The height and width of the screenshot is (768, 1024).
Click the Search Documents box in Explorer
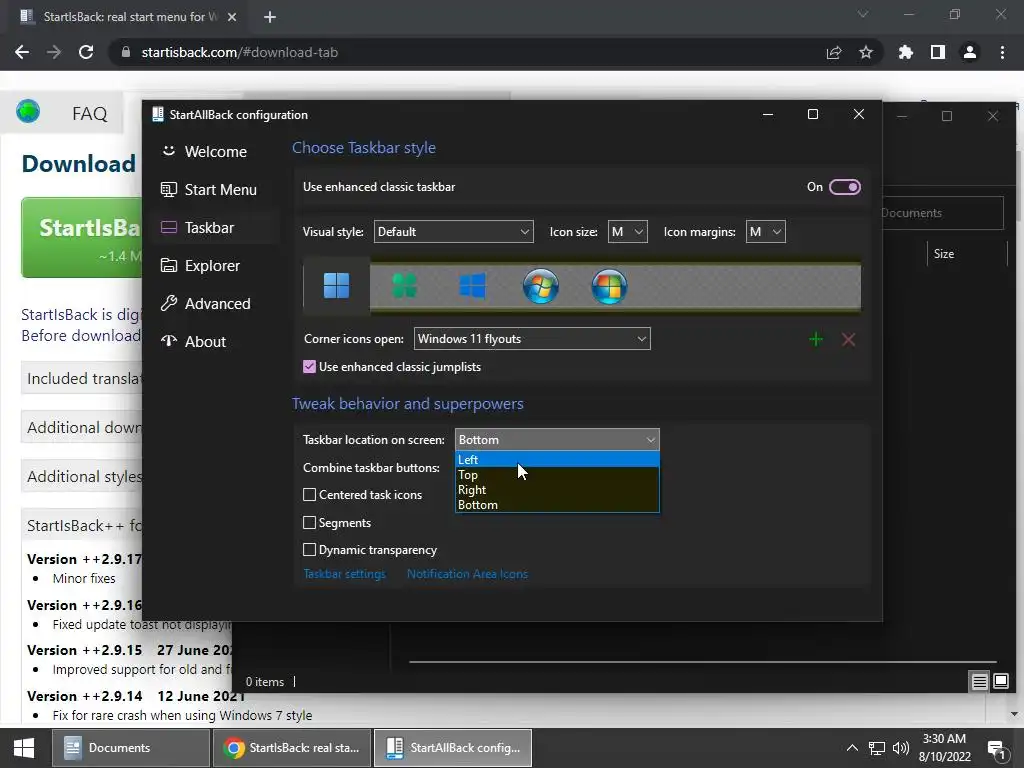[x=942, y=213]
